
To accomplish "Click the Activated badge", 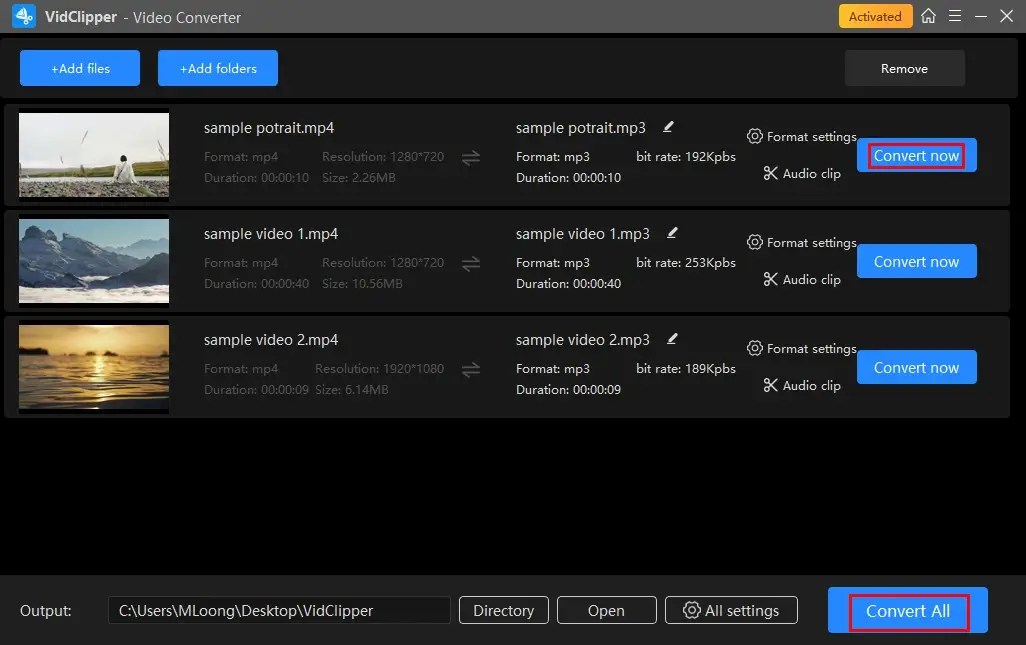I will click(875, 16).
